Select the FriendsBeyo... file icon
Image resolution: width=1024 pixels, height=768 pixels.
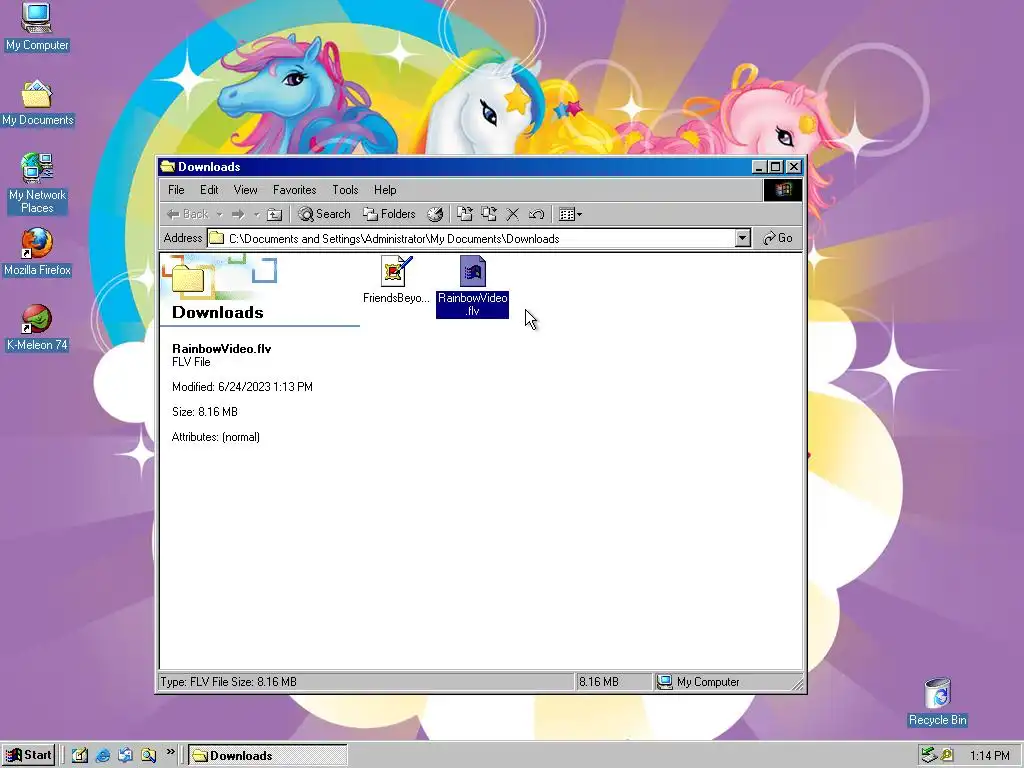[396, 280]
